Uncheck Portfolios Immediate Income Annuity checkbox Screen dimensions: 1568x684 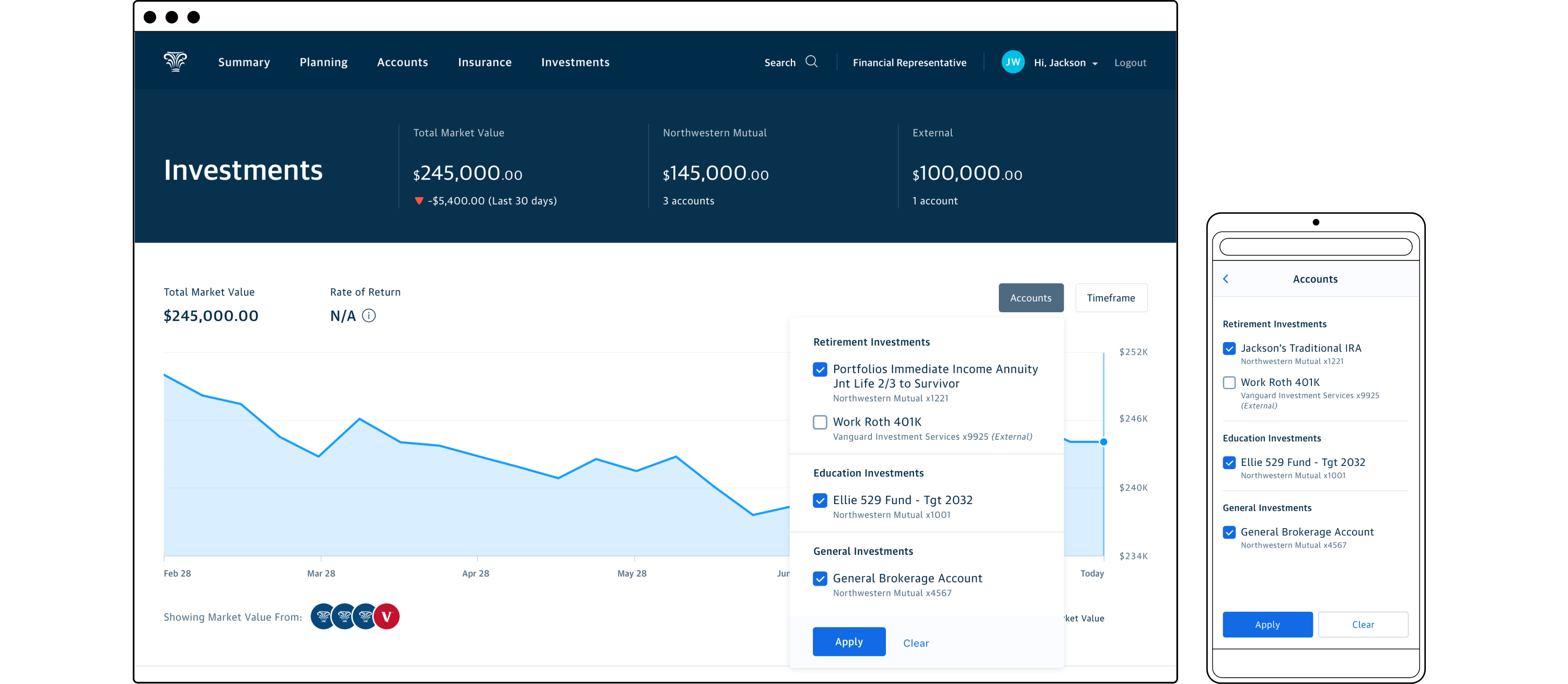[820, 370]
